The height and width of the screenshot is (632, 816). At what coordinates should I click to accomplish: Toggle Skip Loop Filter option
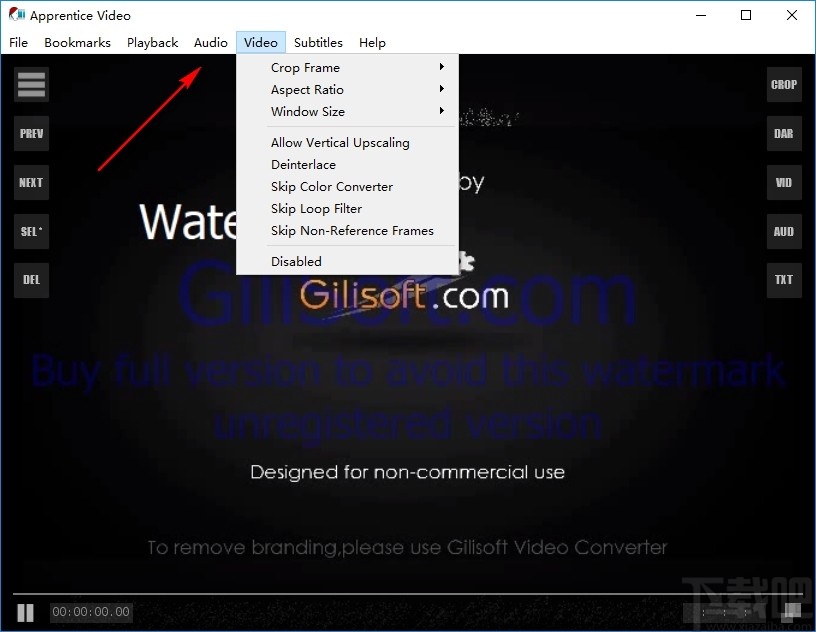[347, 208]
